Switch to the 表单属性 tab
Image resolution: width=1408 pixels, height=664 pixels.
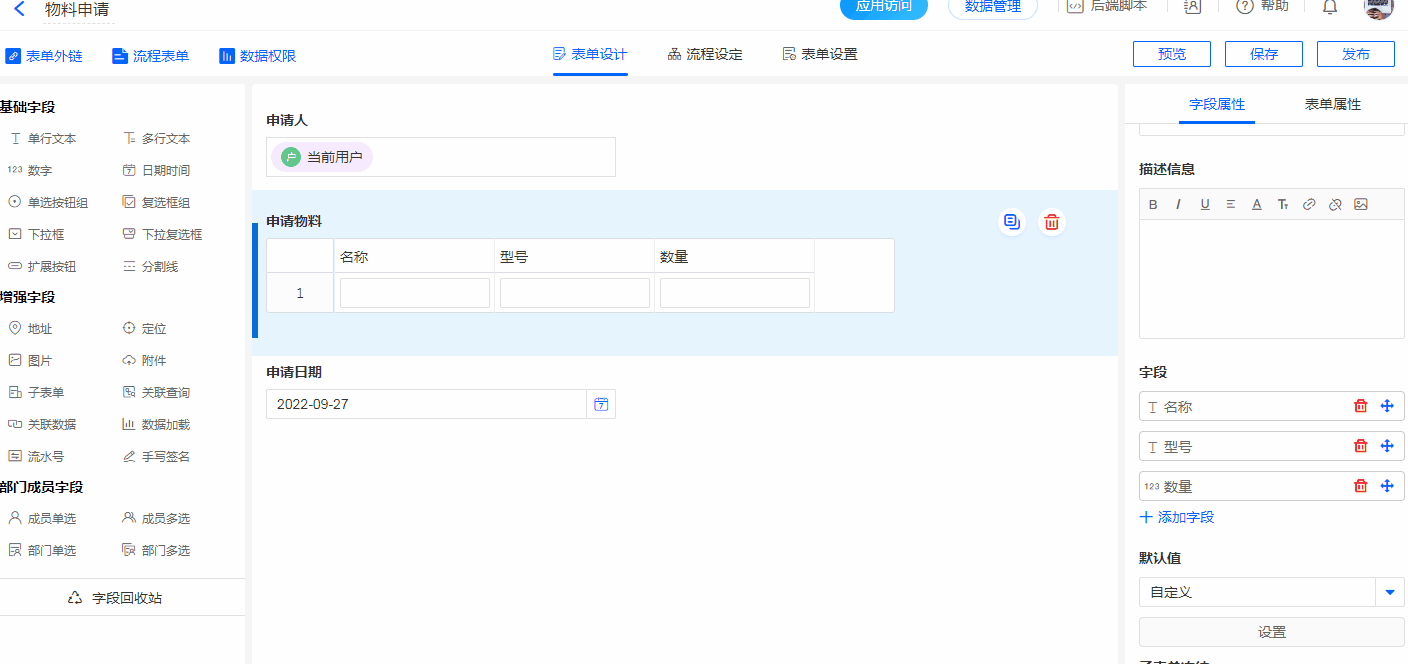click(x=1332, y=104)
